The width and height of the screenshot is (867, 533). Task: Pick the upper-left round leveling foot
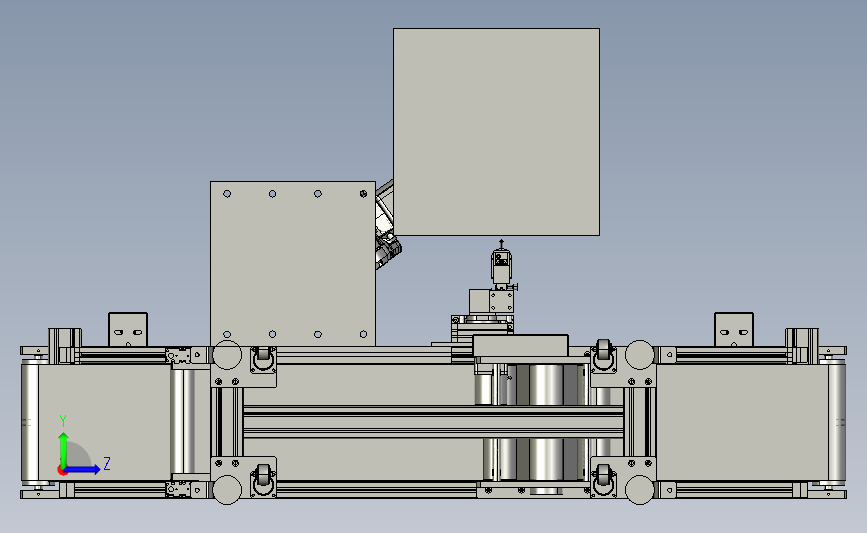pyautogui.click(x=227, y=354)
